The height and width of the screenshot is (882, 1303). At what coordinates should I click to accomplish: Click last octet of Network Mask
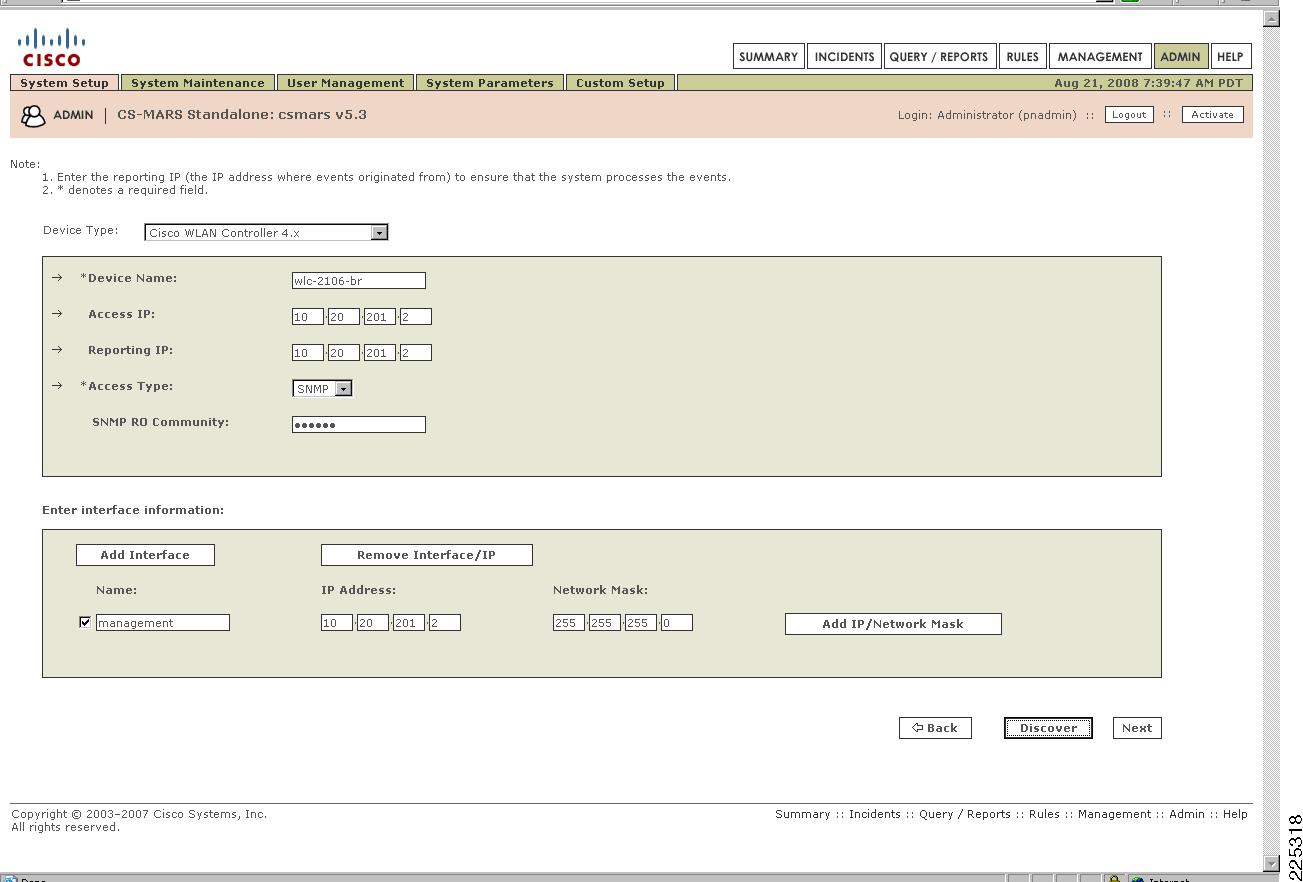pyautogui.click(x=677, y=623)
